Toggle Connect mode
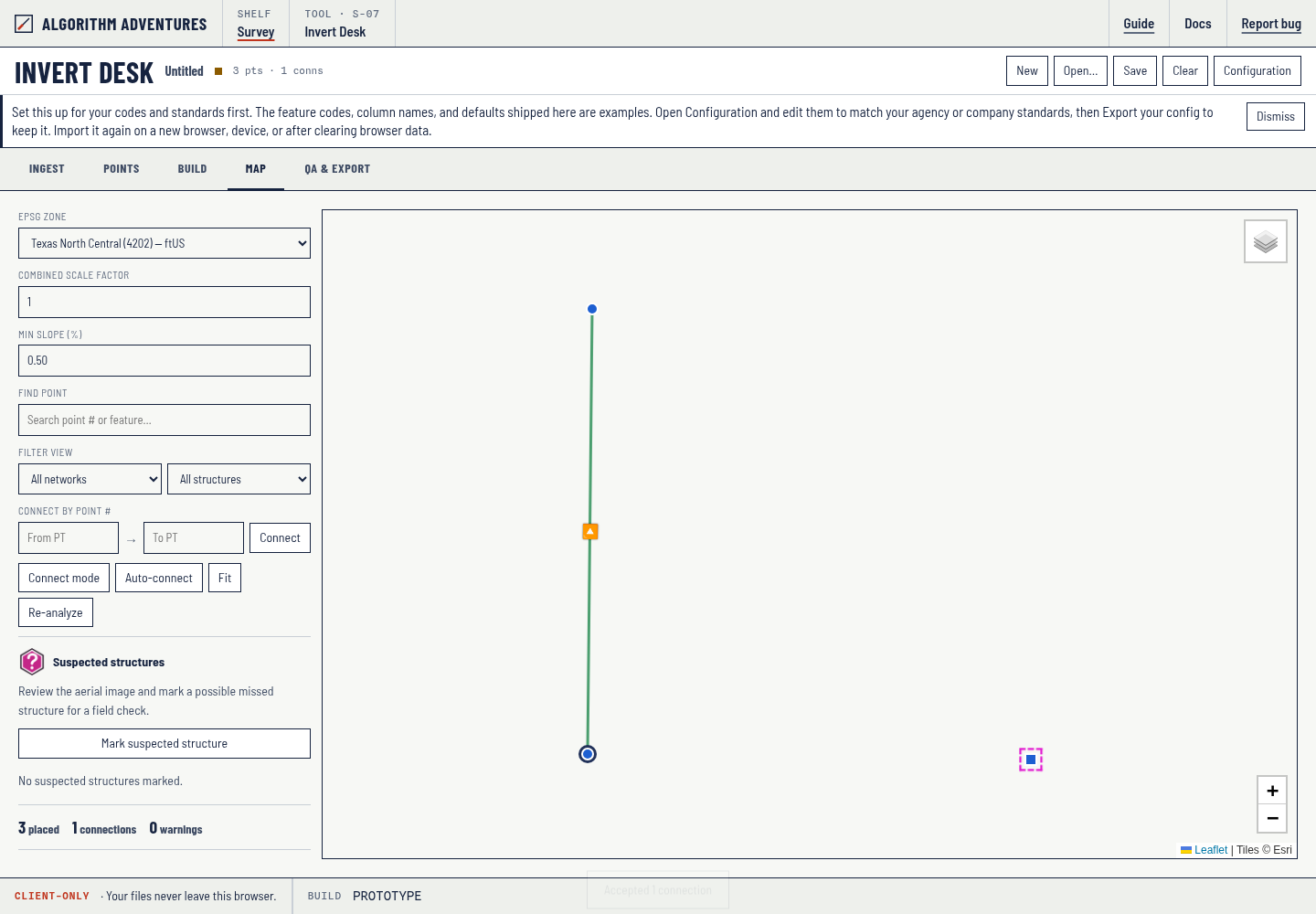 point(64,578)
